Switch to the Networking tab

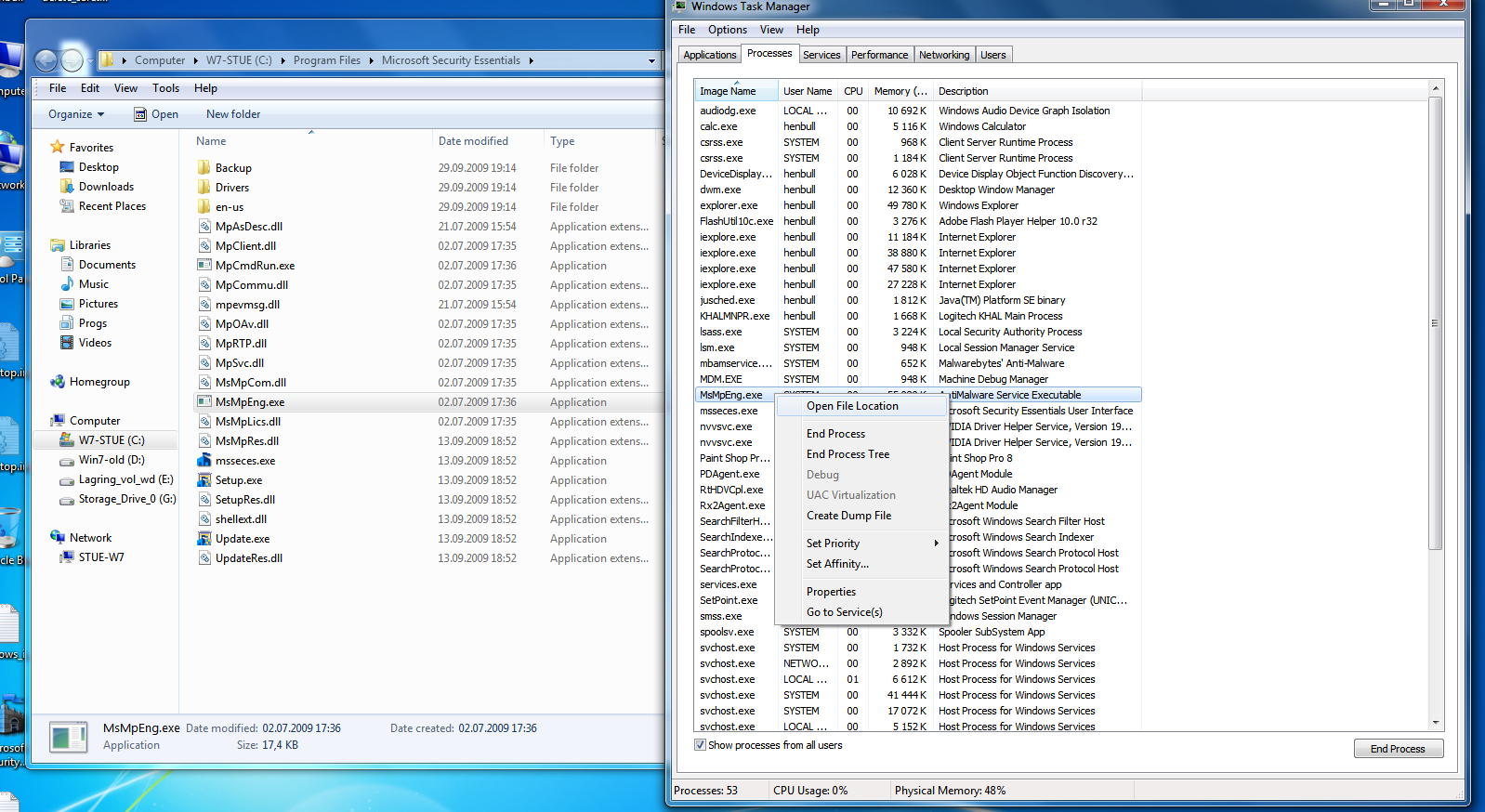tap(944, 55)
